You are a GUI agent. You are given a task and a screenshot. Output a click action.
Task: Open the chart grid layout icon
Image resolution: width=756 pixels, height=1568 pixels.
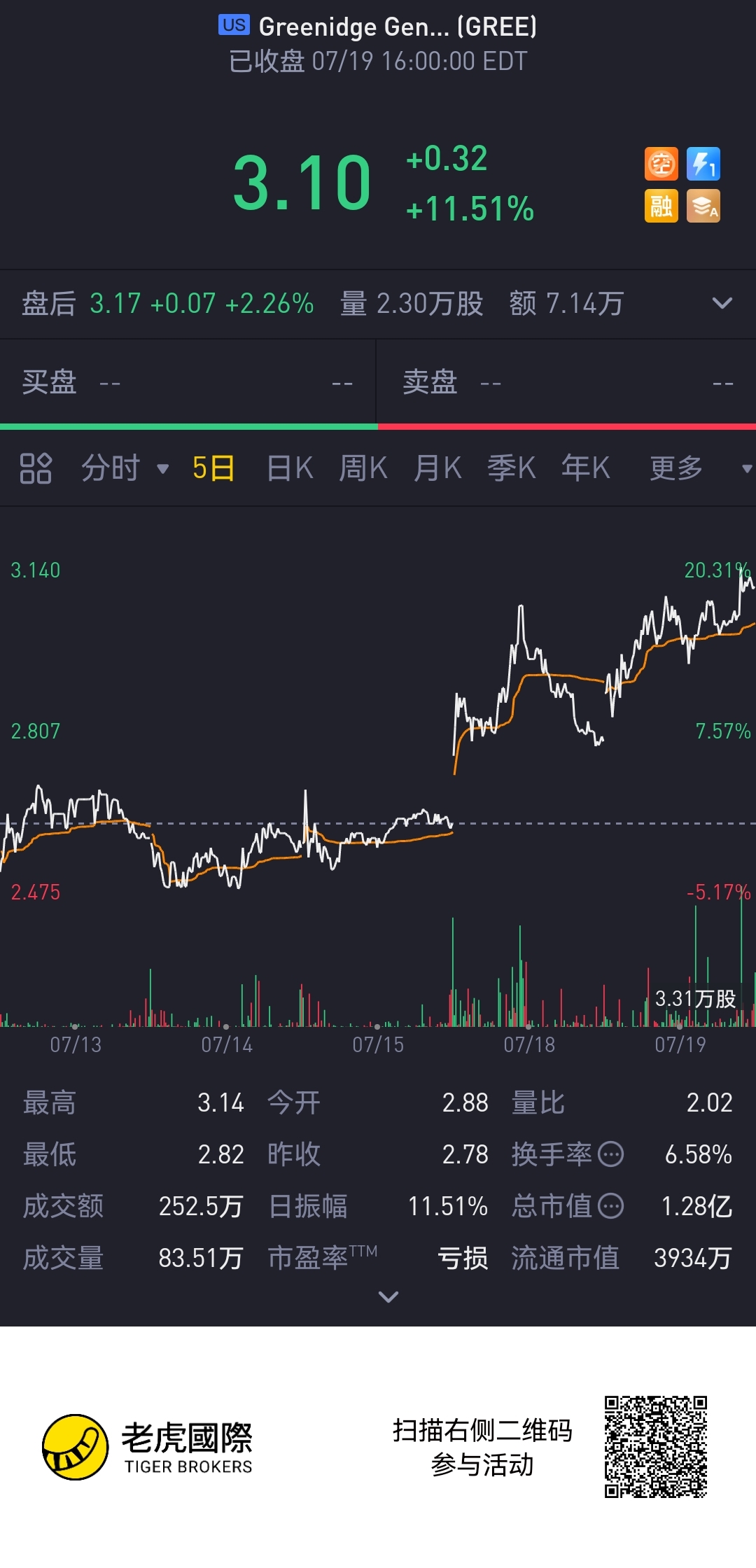point(36,468)
